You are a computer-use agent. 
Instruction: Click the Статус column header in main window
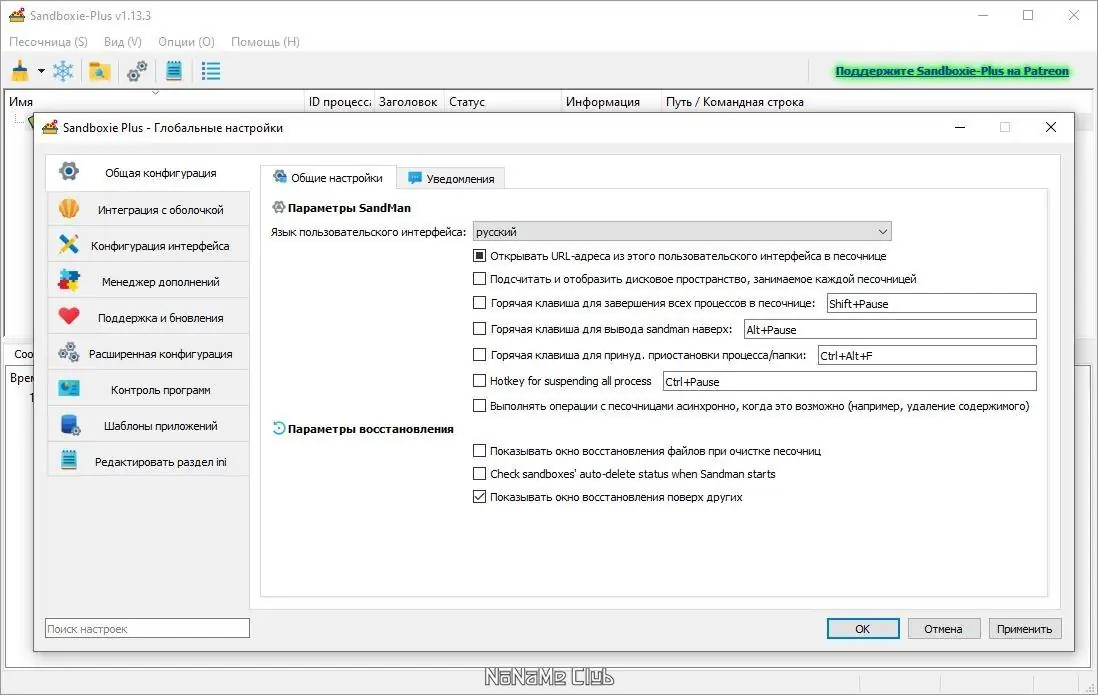coord(503,102)
